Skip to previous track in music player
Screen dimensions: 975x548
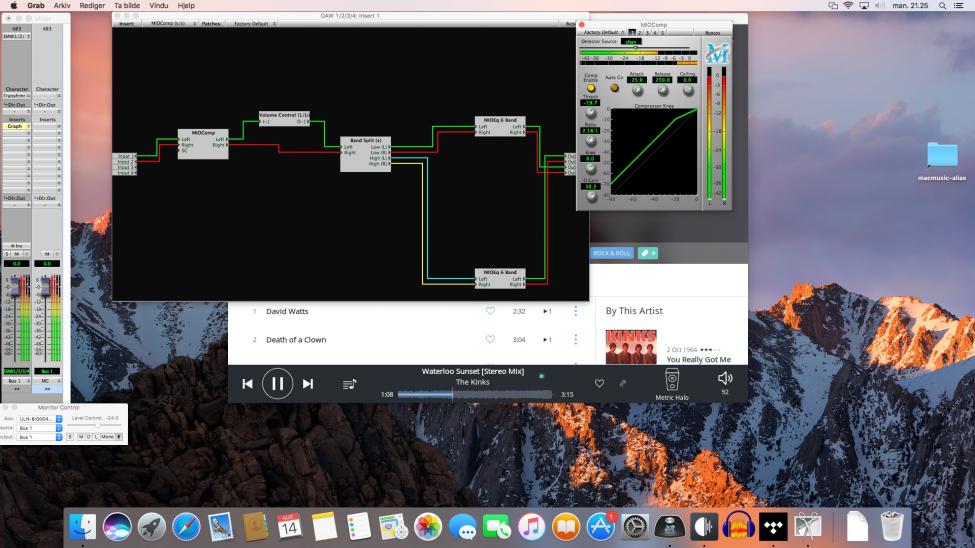pyautogui.click(x=247, y=384)
